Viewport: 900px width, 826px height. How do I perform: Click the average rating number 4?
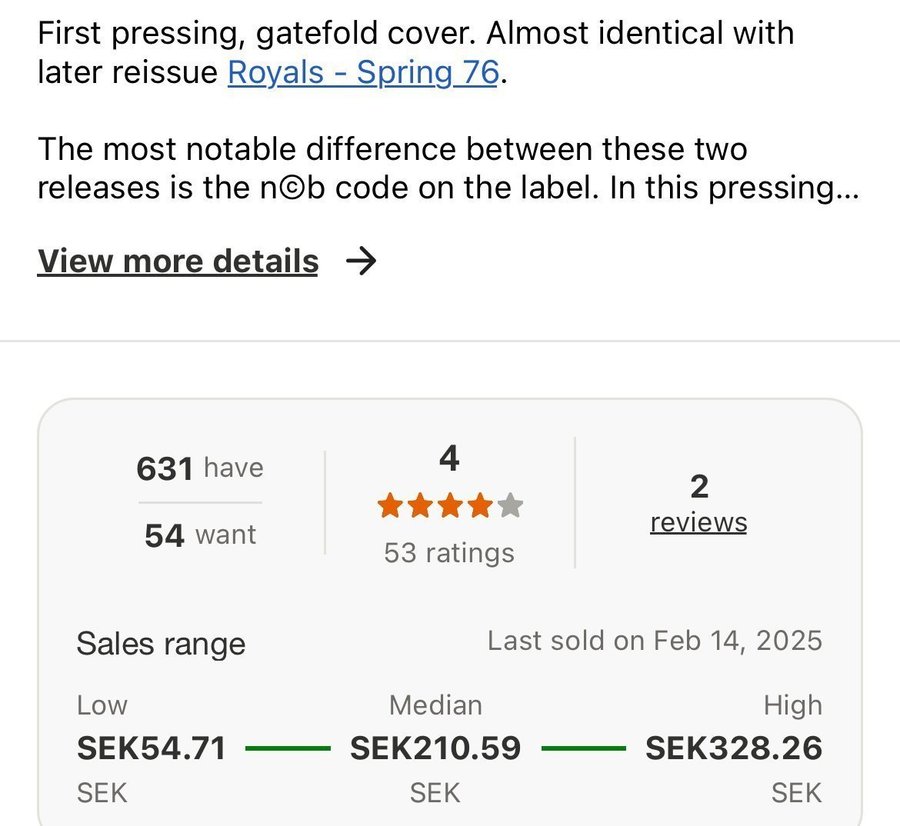[449, 459]
